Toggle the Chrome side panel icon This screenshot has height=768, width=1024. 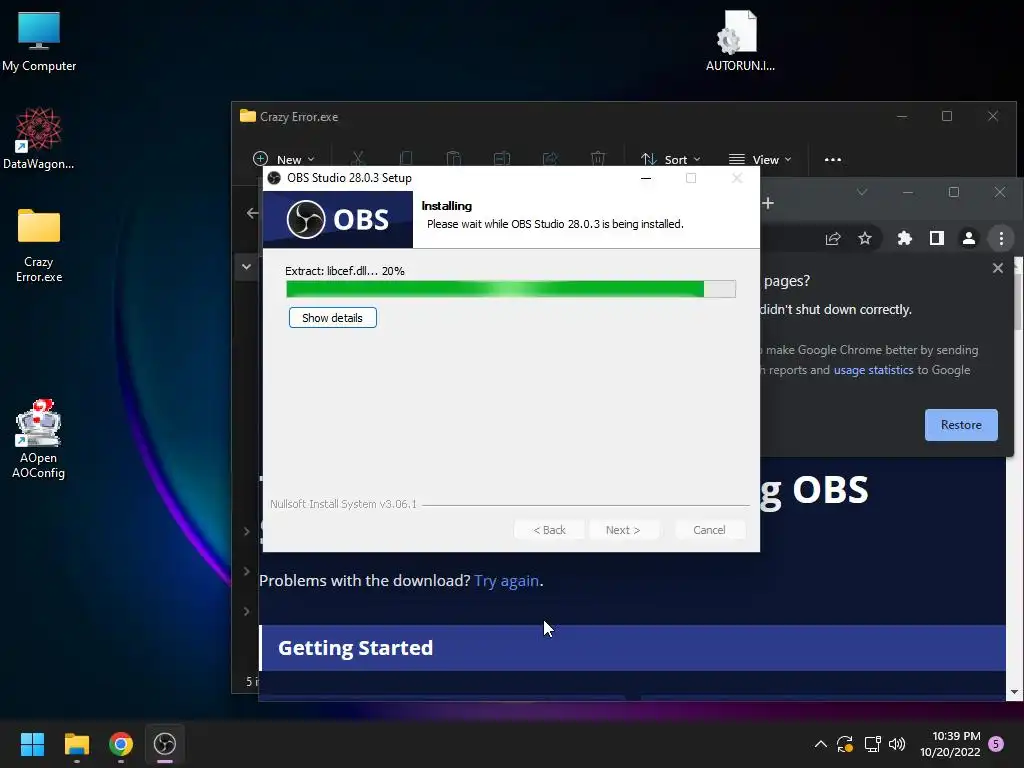pyautogui.click(x=936, y=238)
